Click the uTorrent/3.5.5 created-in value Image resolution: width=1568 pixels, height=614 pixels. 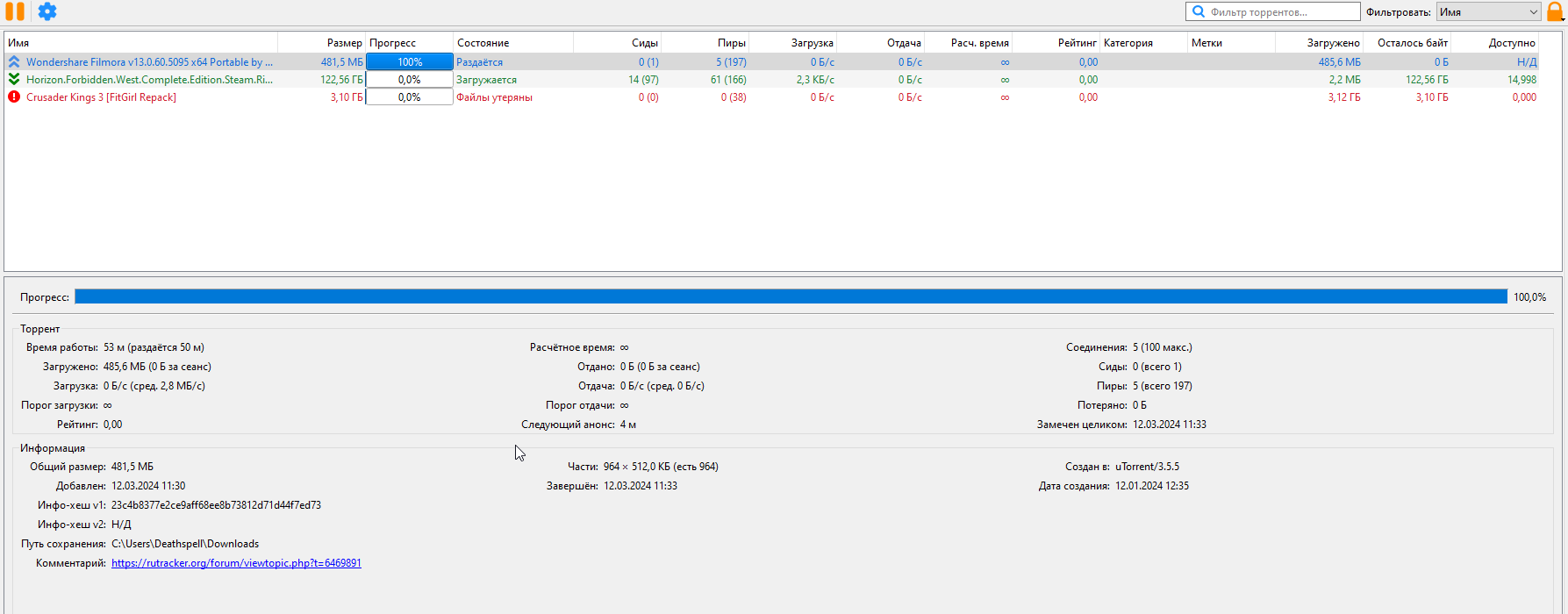point(1147,467)
